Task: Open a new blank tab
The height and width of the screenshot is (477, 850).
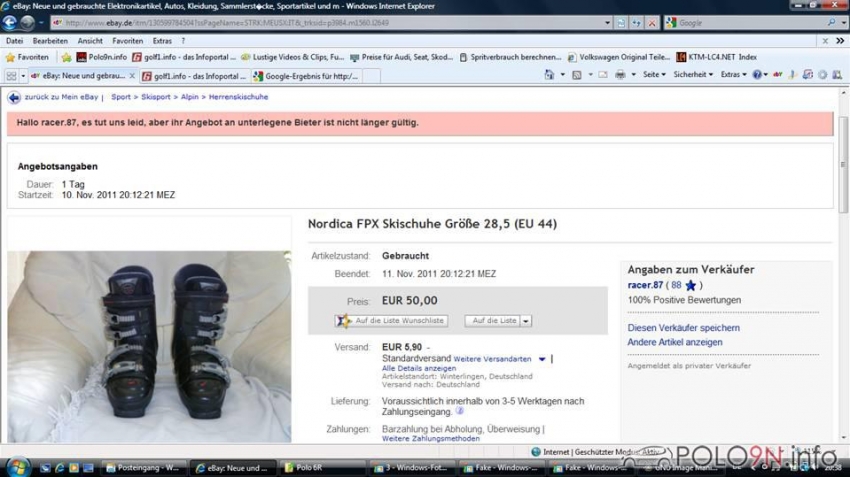Action: 371,76
